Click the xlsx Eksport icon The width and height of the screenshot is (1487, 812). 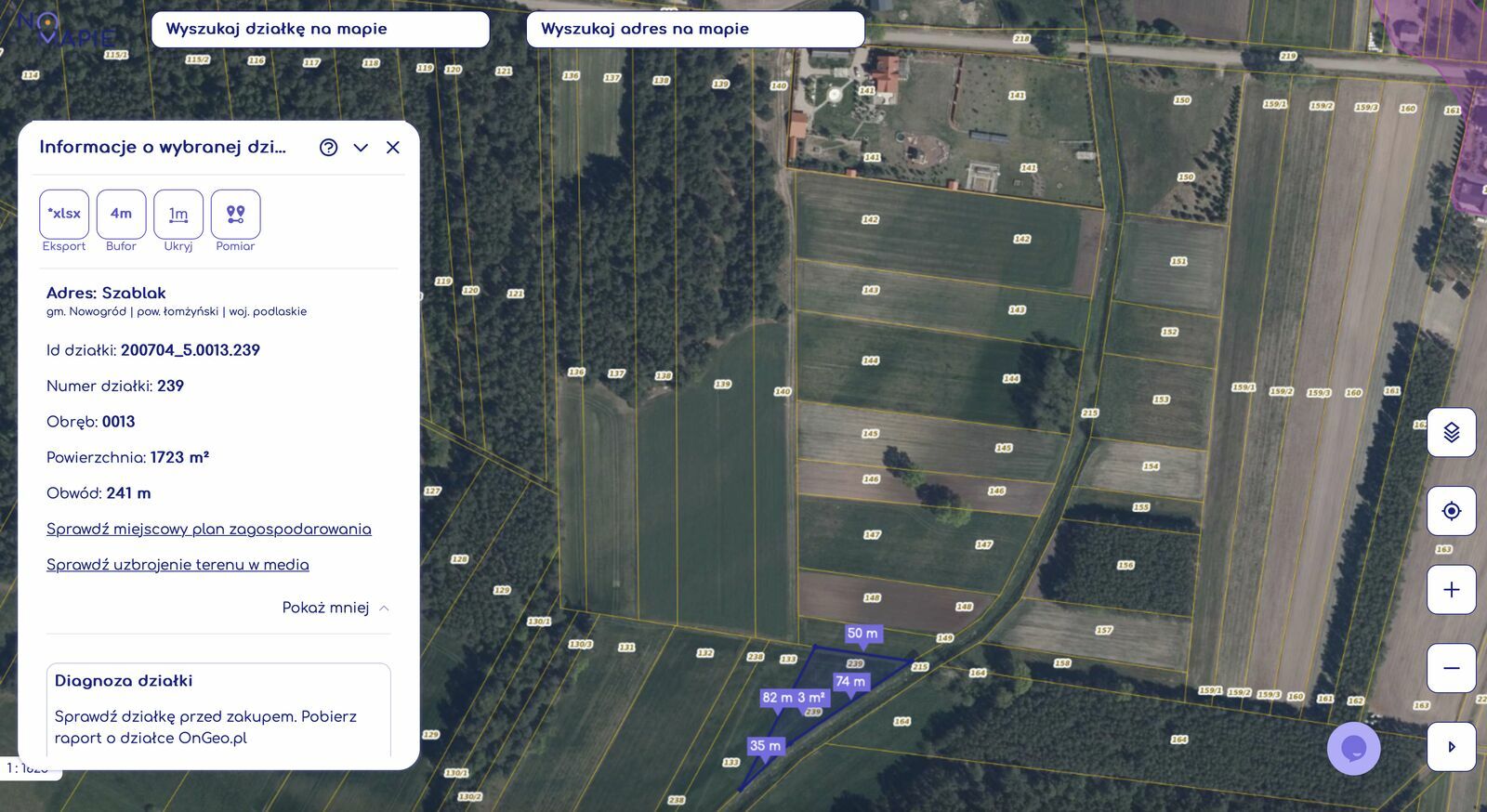coord(64,214)
